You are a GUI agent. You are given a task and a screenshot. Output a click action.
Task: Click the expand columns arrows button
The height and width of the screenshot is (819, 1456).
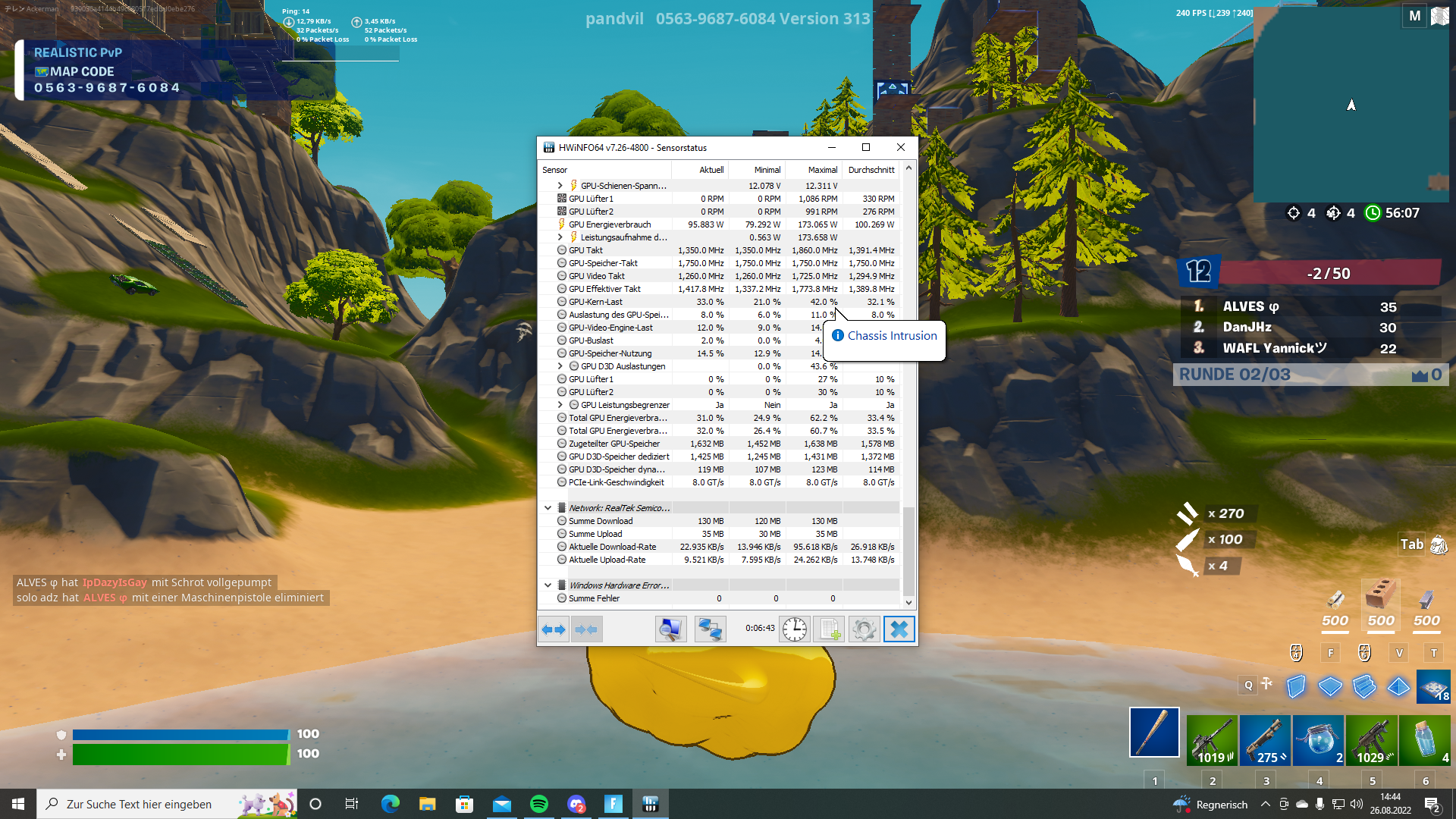(554, 629)
